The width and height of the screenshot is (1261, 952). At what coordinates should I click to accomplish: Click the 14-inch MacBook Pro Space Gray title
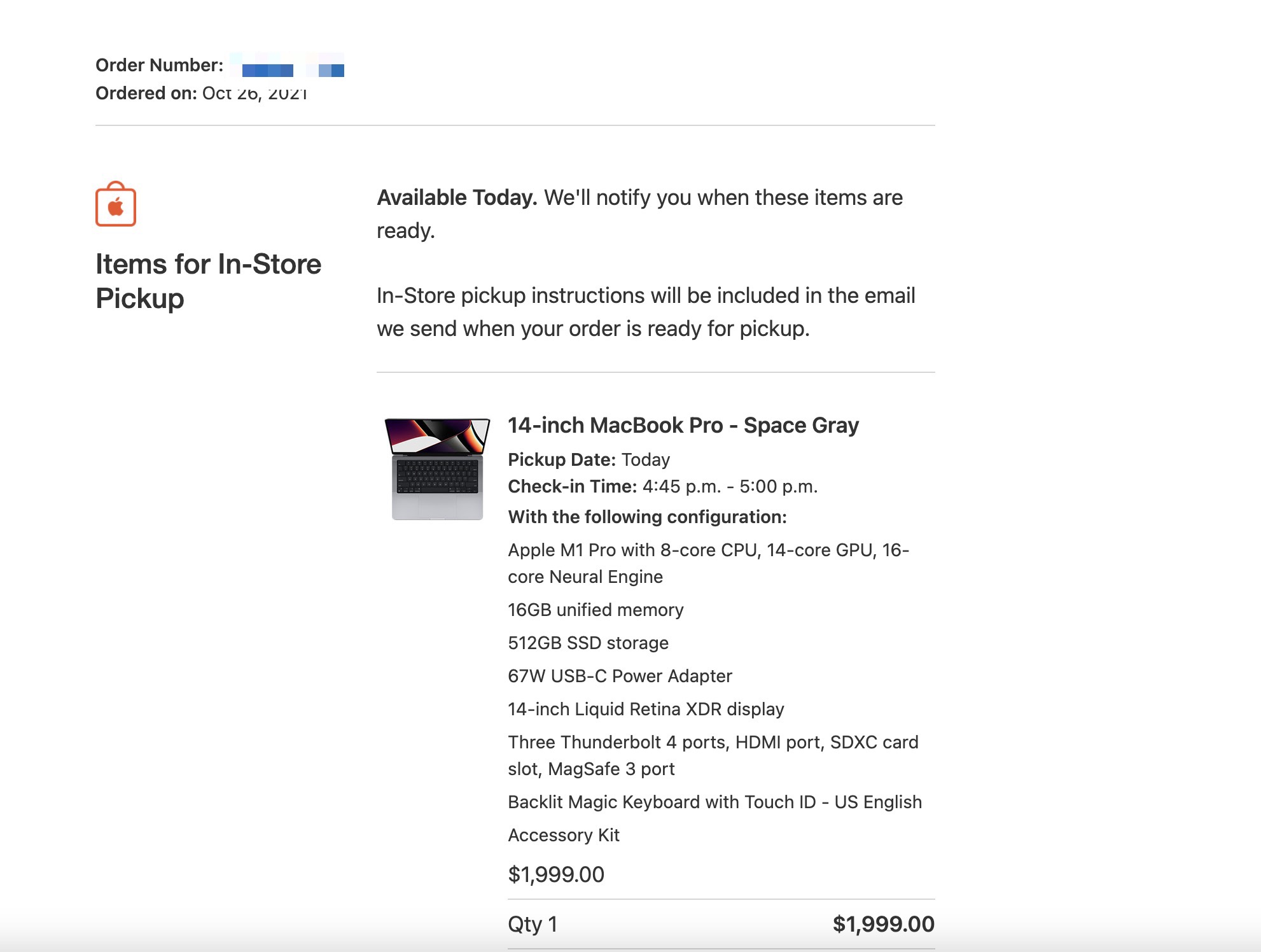683,425
